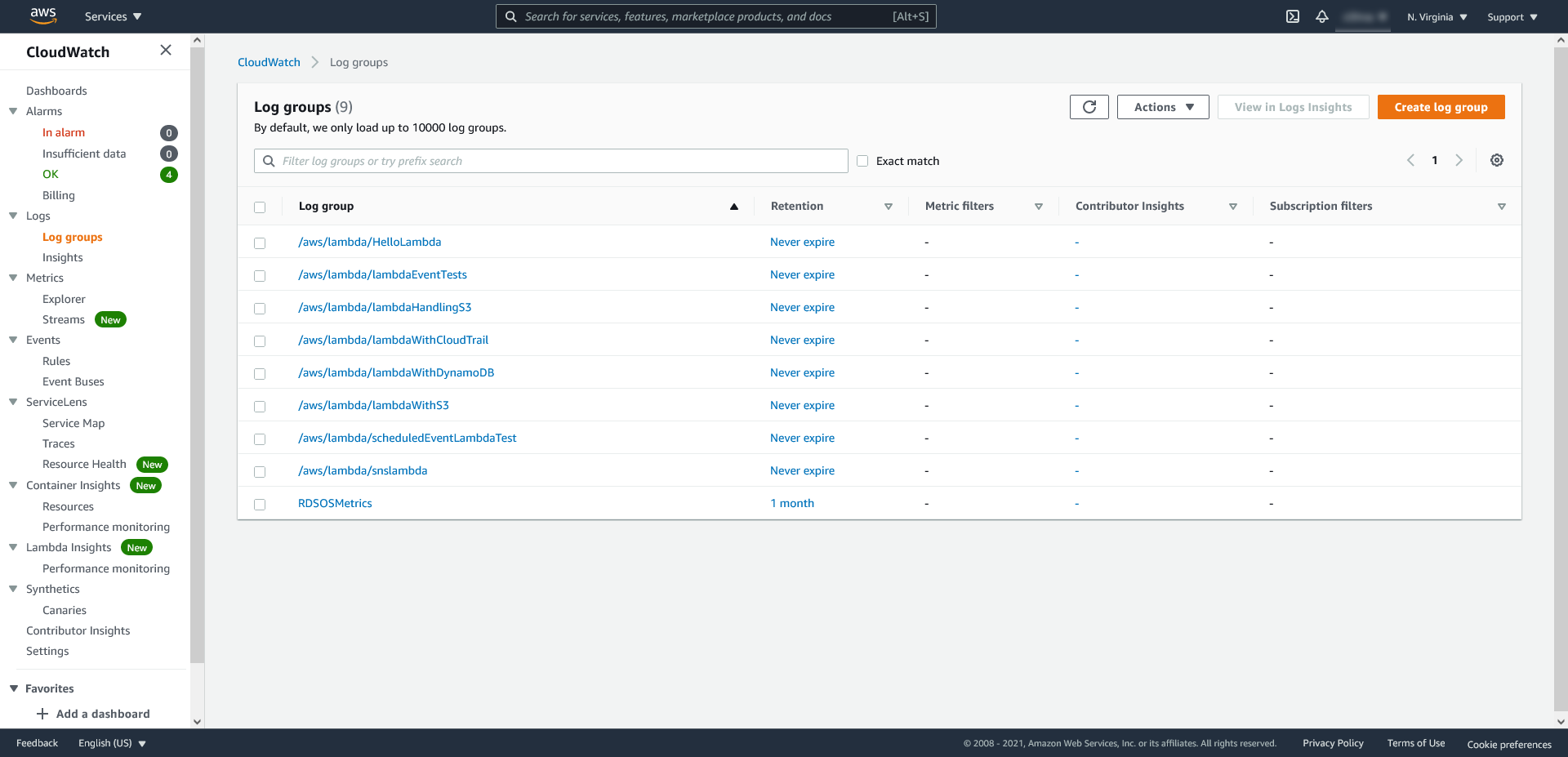Screen dimensions: 1568x757
Task: Open the /aws/lambda/lambdaWithS3 log group
Action: point(373,405)
